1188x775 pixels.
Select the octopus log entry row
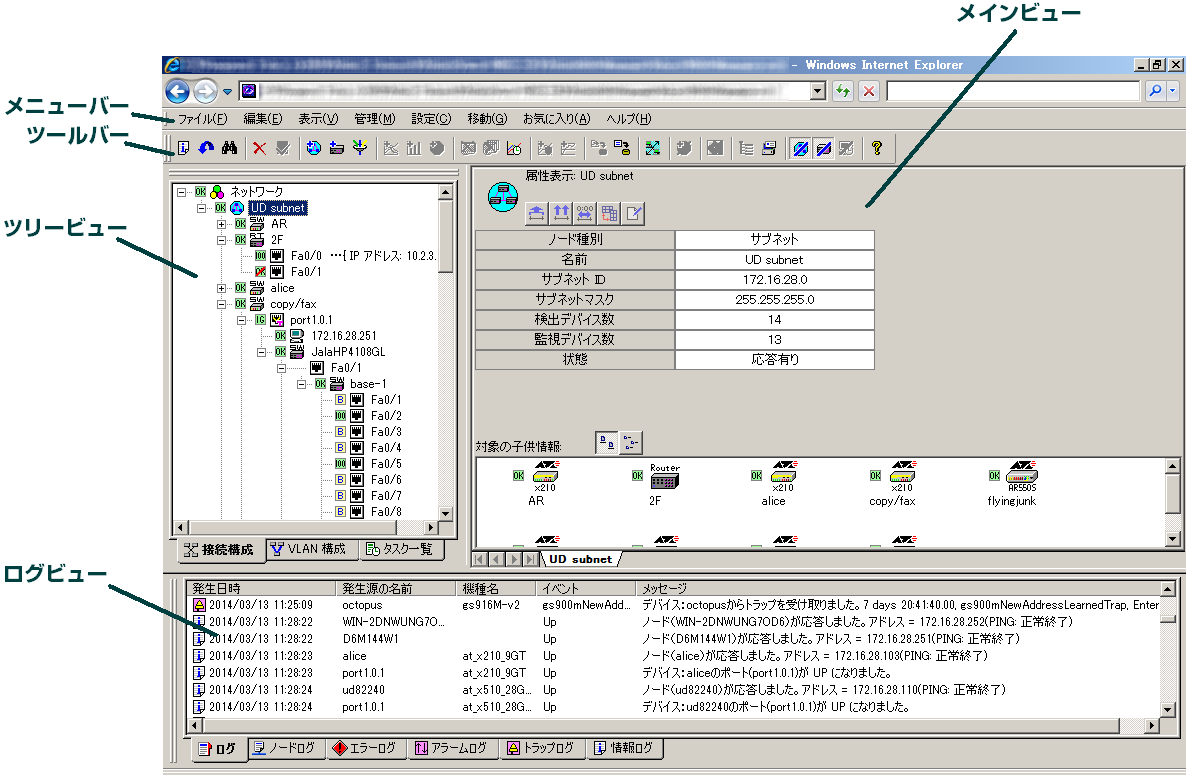coord(674,605)
